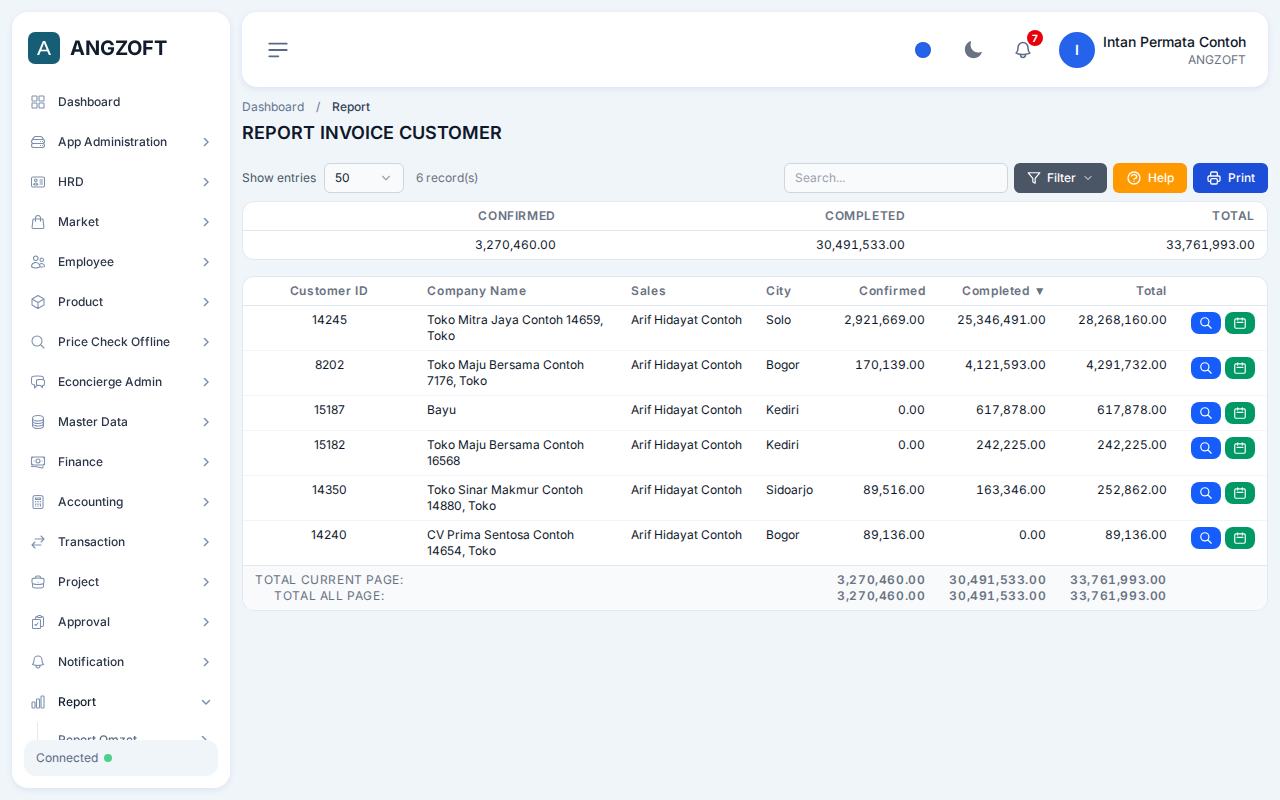Click Employee people icon
Viewport: 1280px width, 800px height.
[x=38, y=262]
